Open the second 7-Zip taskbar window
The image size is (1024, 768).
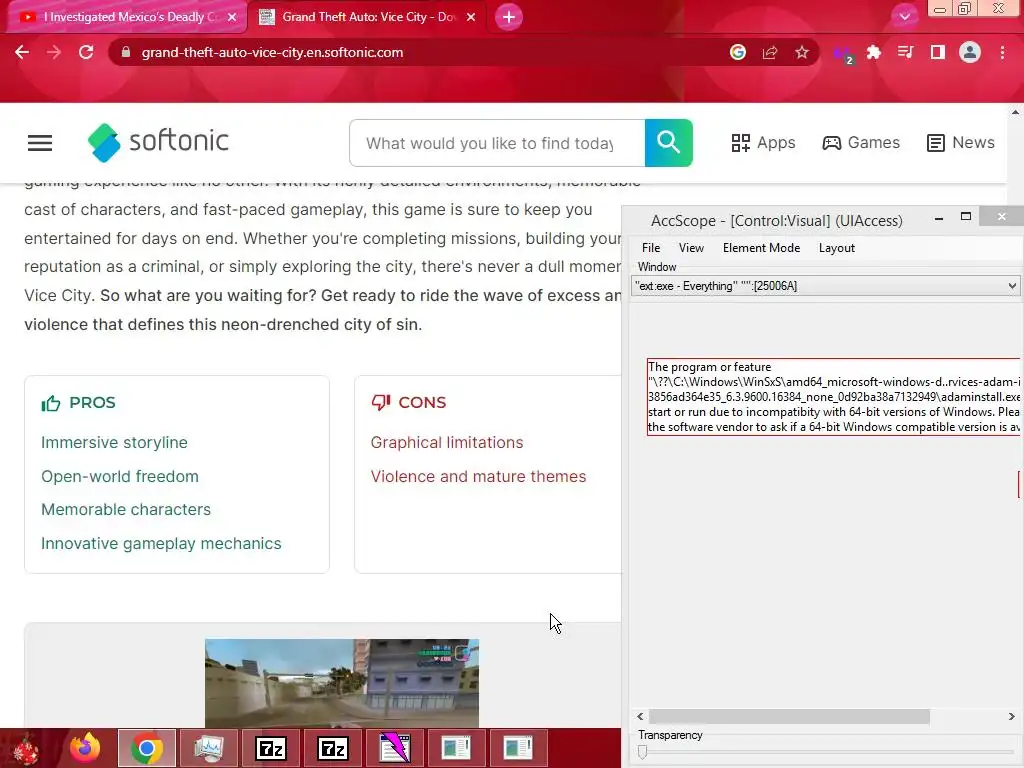[x=333, y=748]
